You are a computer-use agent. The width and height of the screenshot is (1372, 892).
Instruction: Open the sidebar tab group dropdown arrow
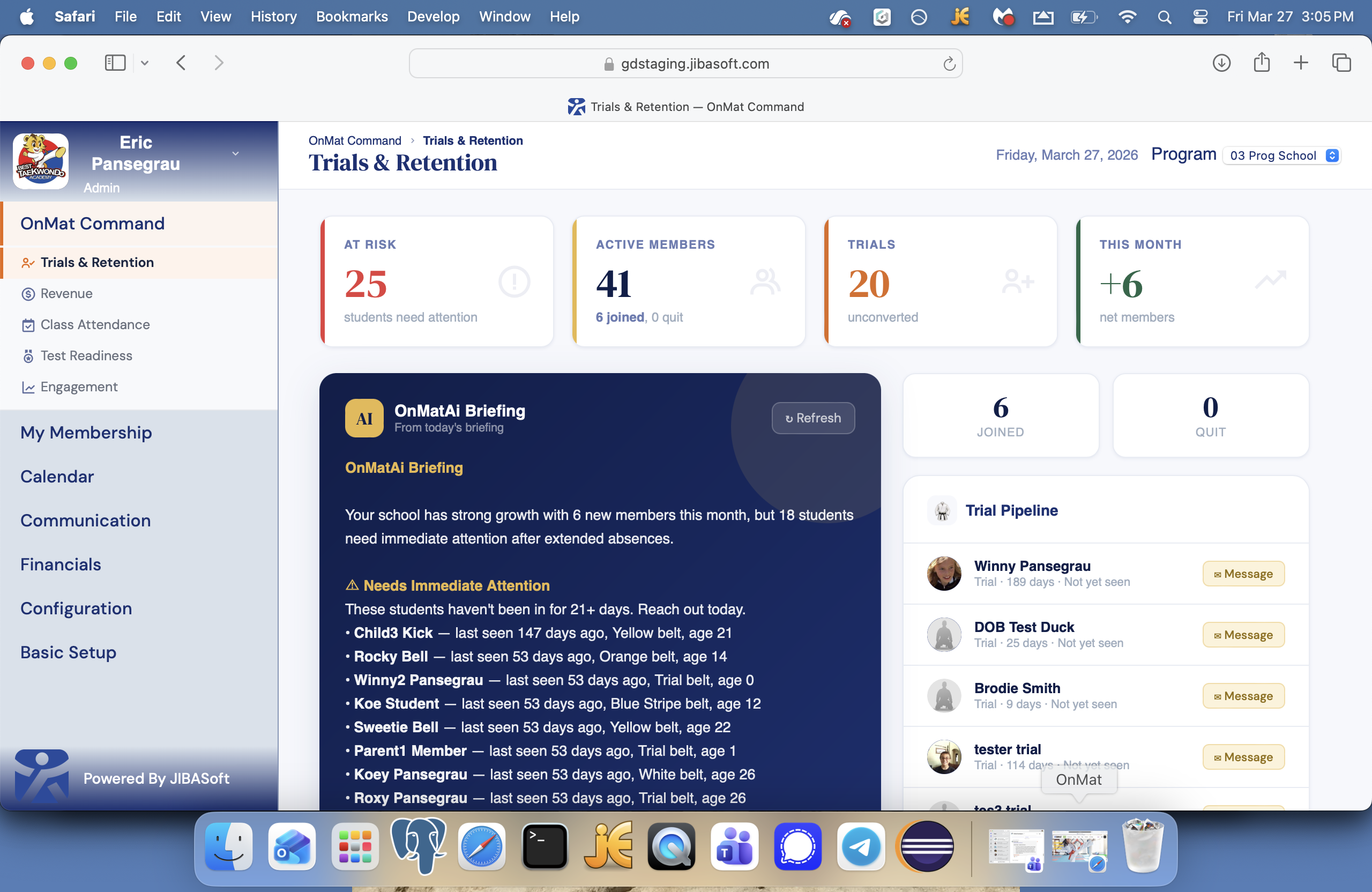point(145,63)
